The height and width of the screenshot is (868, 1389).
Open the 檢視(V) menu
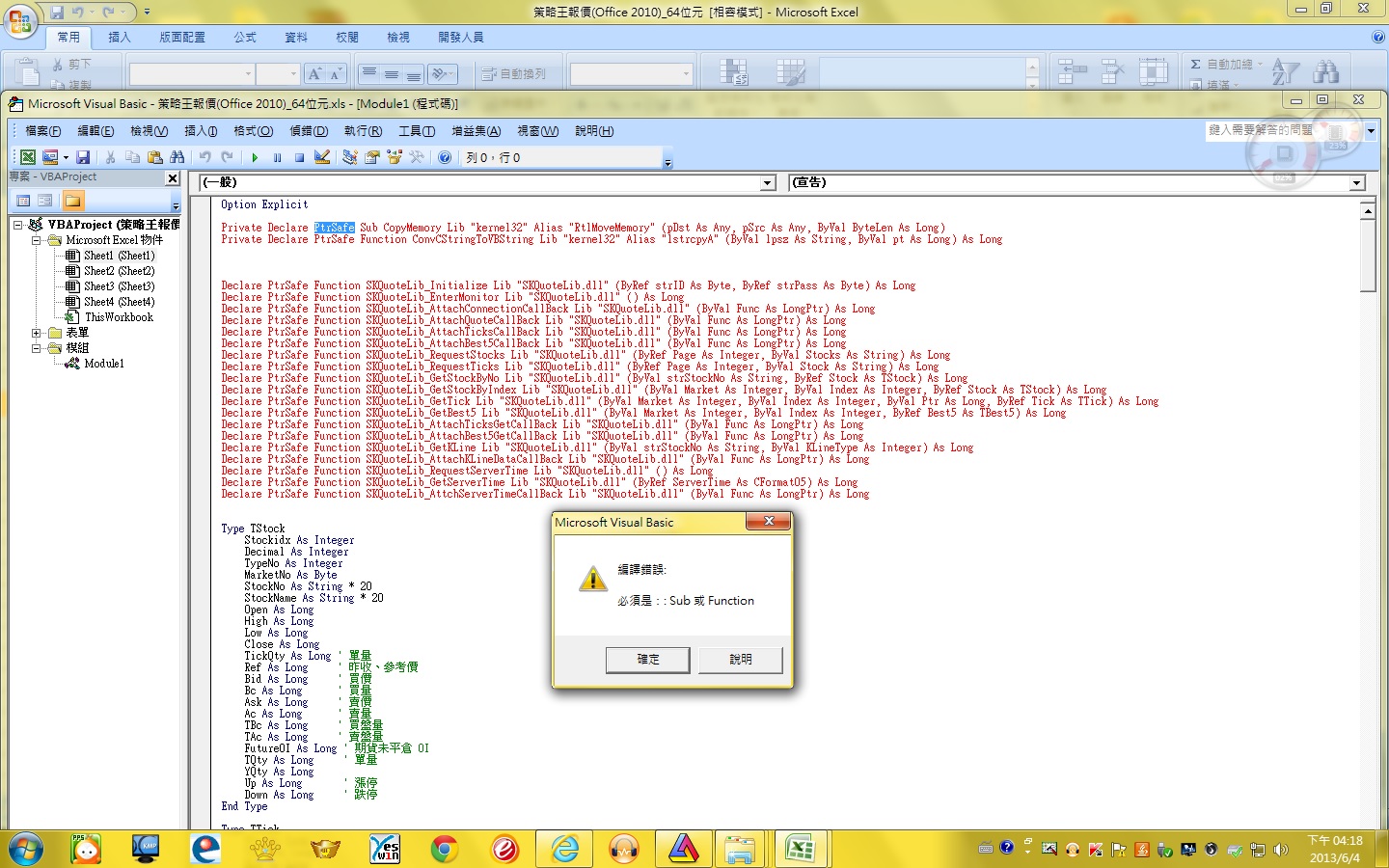pos(149,131)
